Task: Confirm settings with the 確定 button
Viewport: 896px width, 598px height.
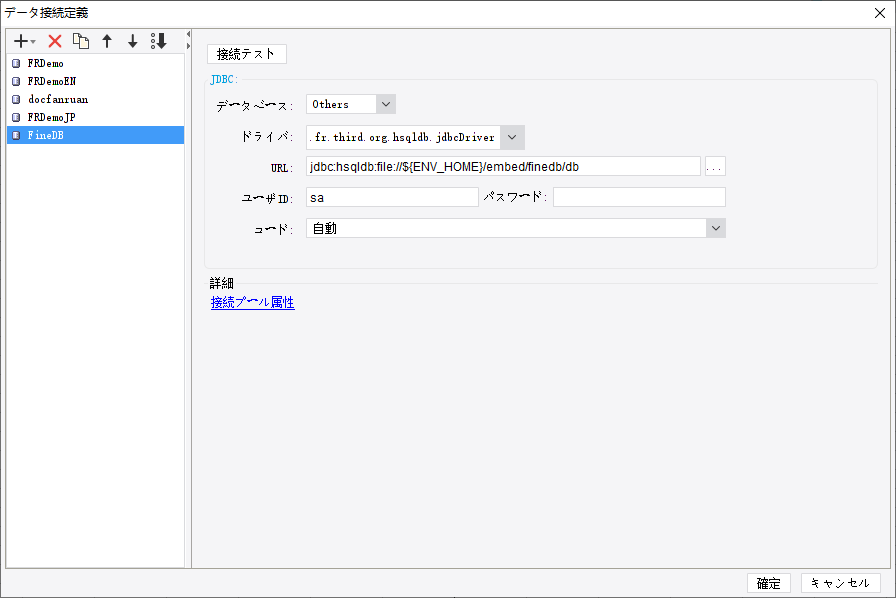Action: tap(768, 583)
